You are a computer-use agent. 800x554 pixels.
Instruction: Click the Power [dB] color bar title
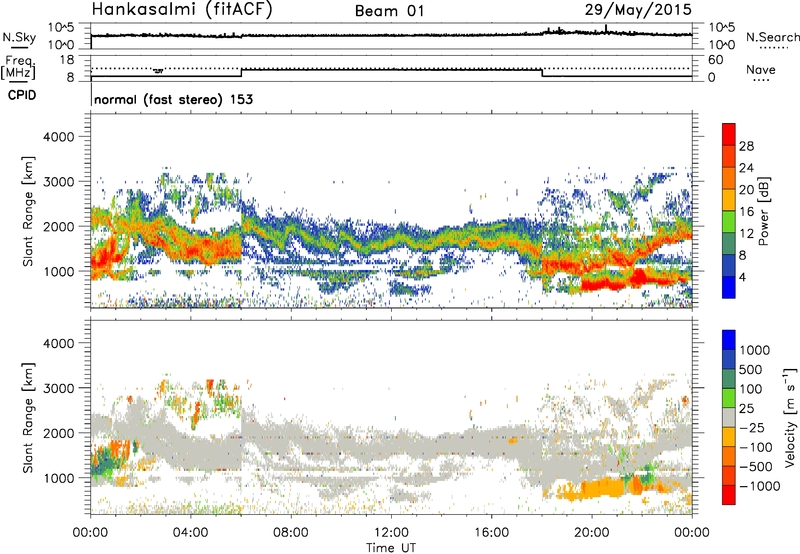(763, 211)
